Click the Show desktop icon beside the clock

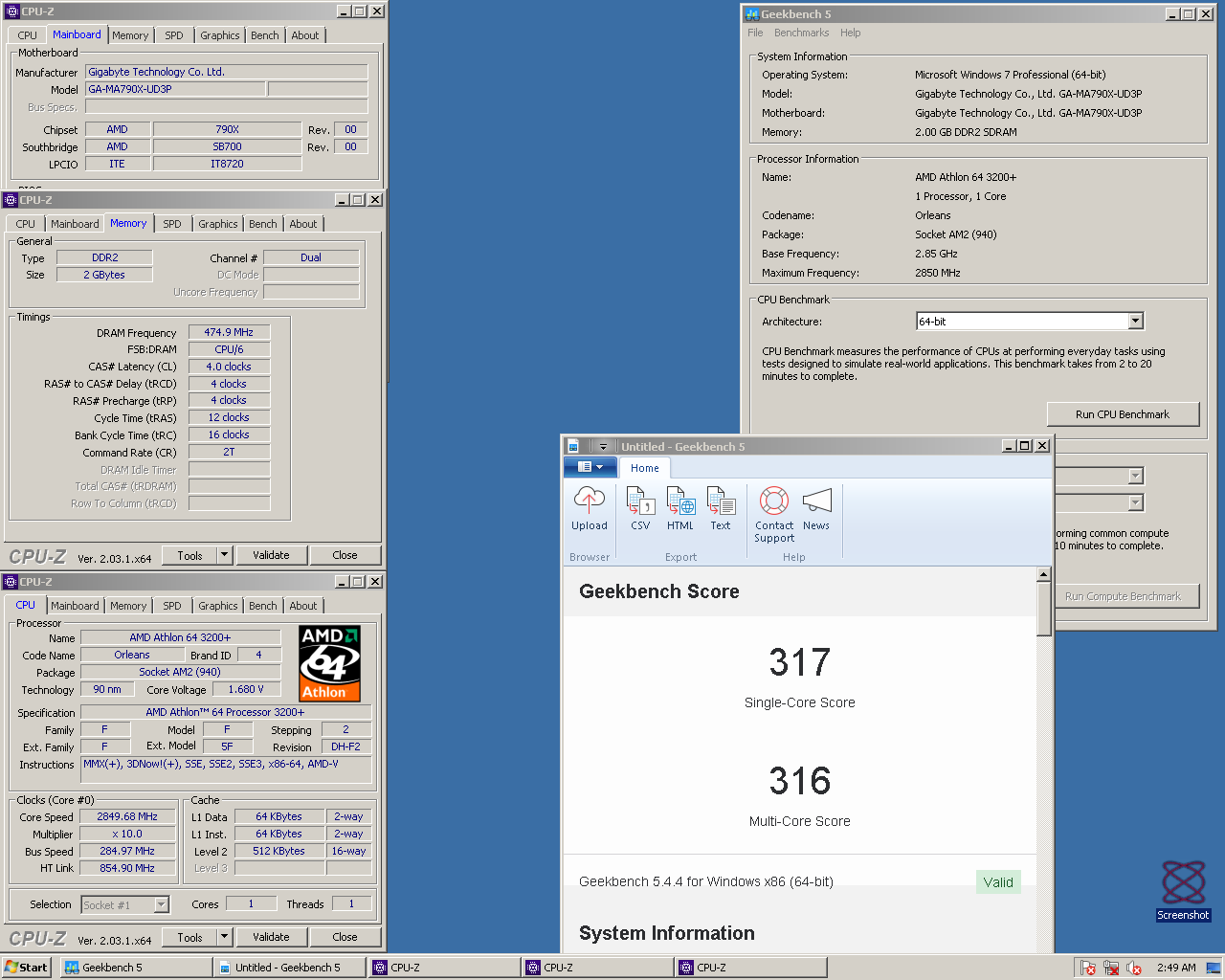pyautogui.click(x=1213, y=968)
